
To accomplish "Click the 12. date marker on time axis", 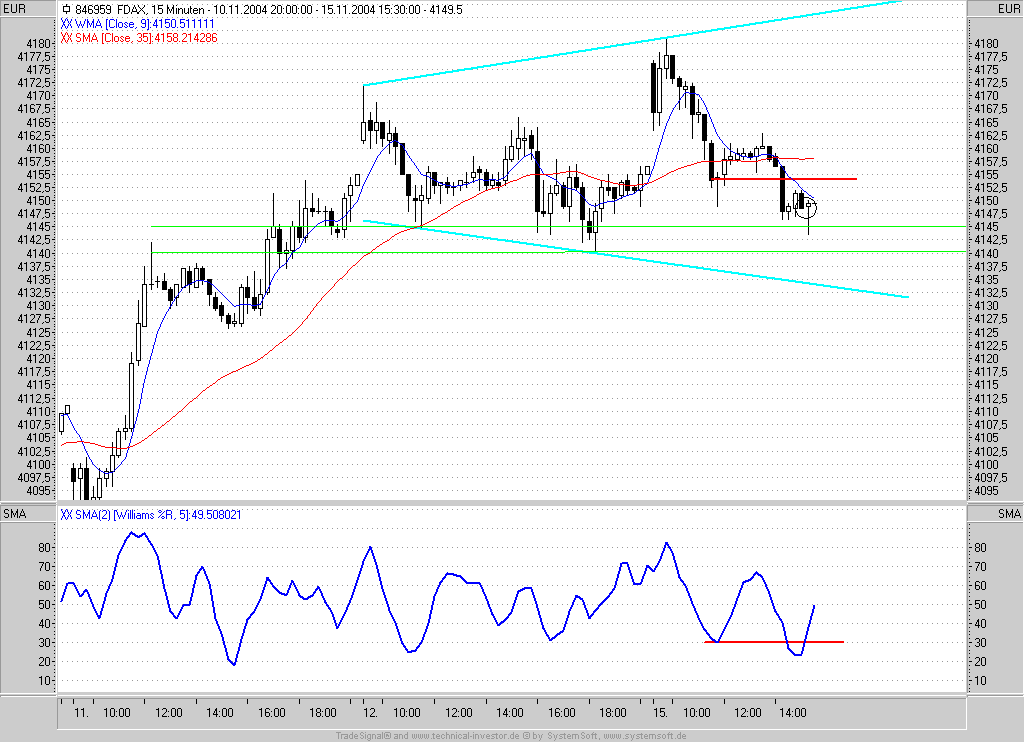I will click(x=370, y=713).
